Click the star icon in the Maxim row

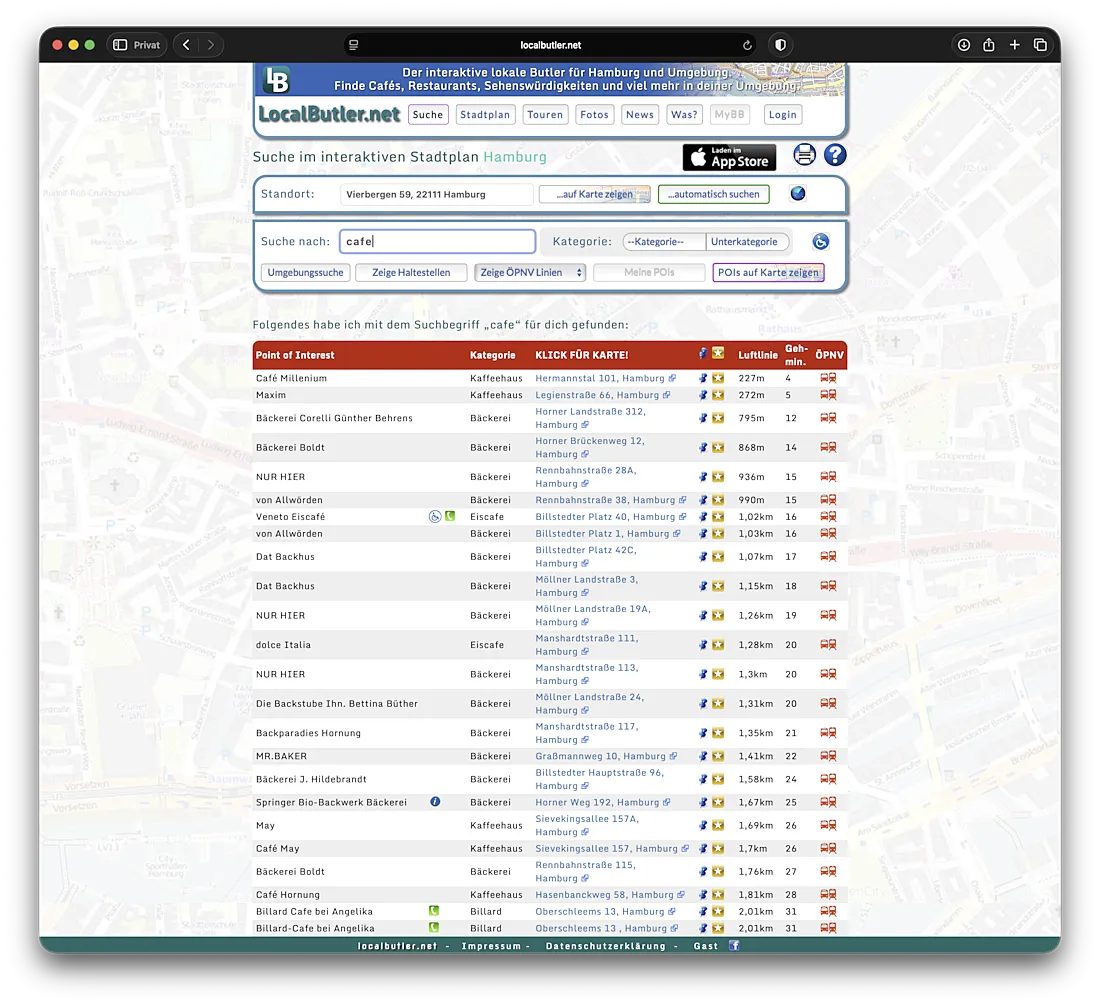pyautogui.click(x=718, y=395)
